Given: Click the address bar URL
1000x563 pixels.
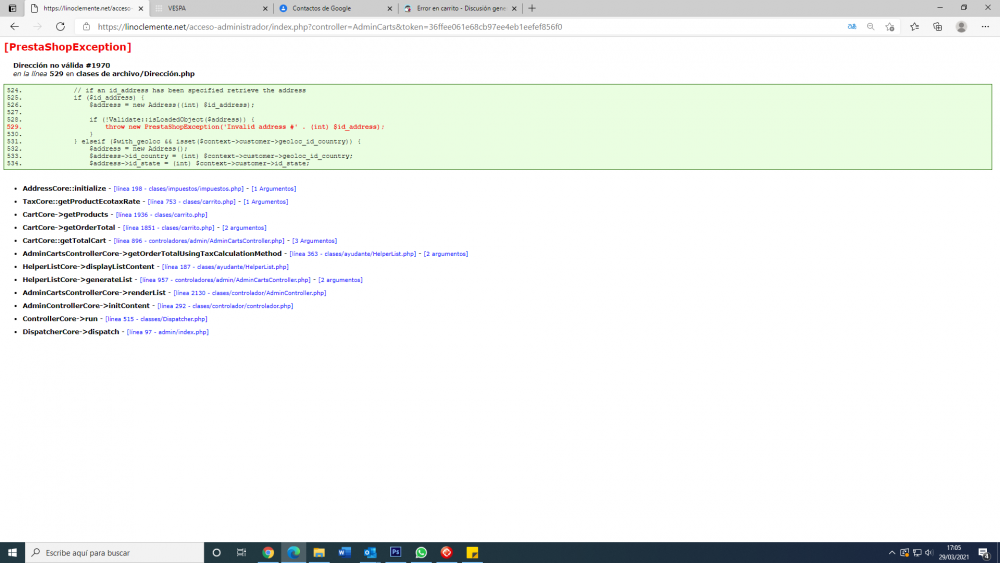Looking at the screenshot, I should pos(330,27).
